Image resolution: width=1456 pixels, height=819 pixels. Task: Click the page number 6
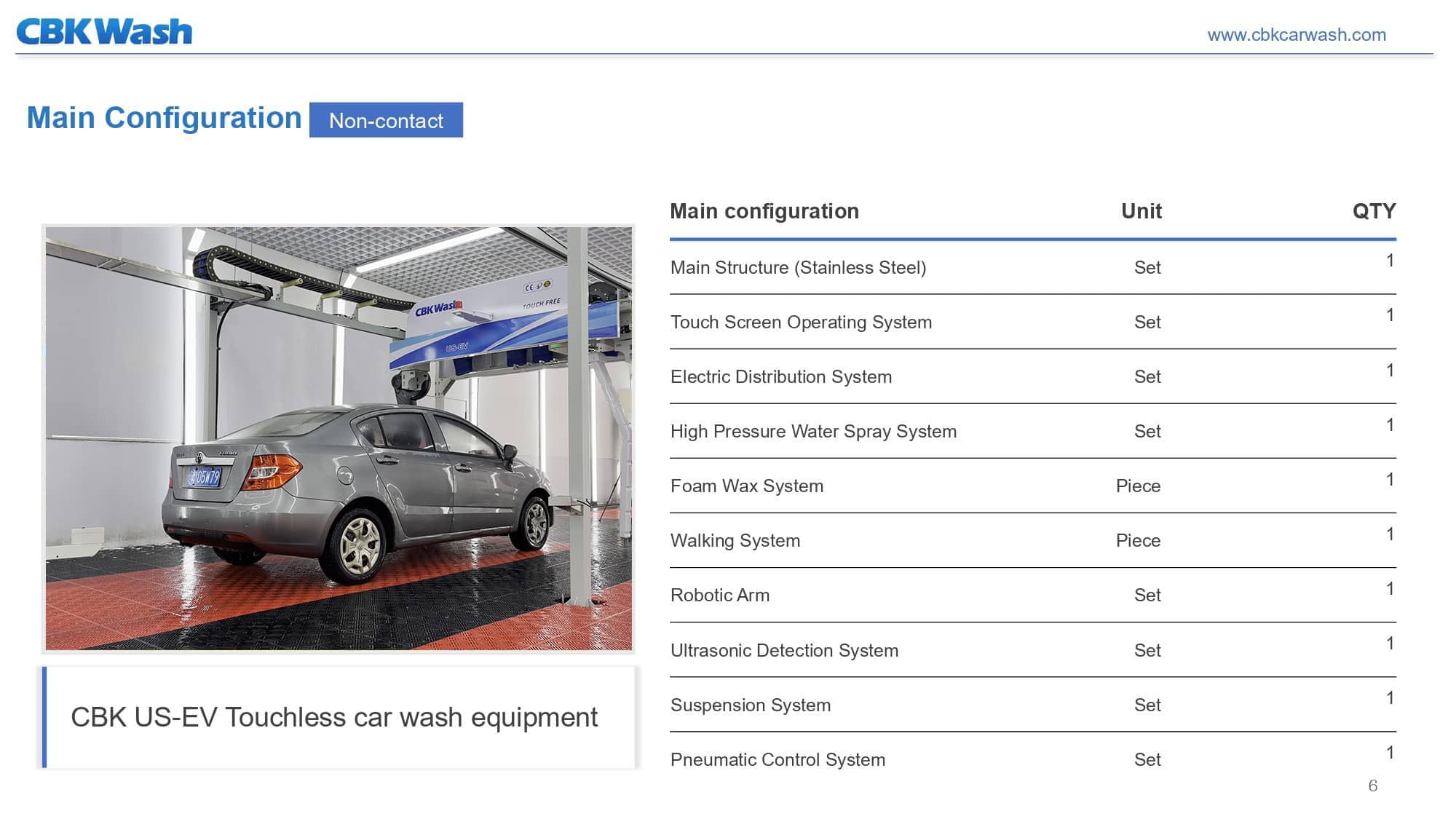click(x=1372, y=786)
